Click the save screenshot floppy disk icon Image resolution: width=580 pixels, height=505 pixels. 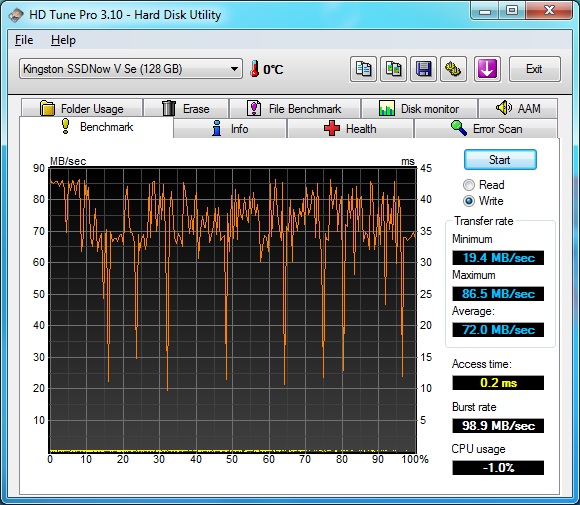[423, 69]
